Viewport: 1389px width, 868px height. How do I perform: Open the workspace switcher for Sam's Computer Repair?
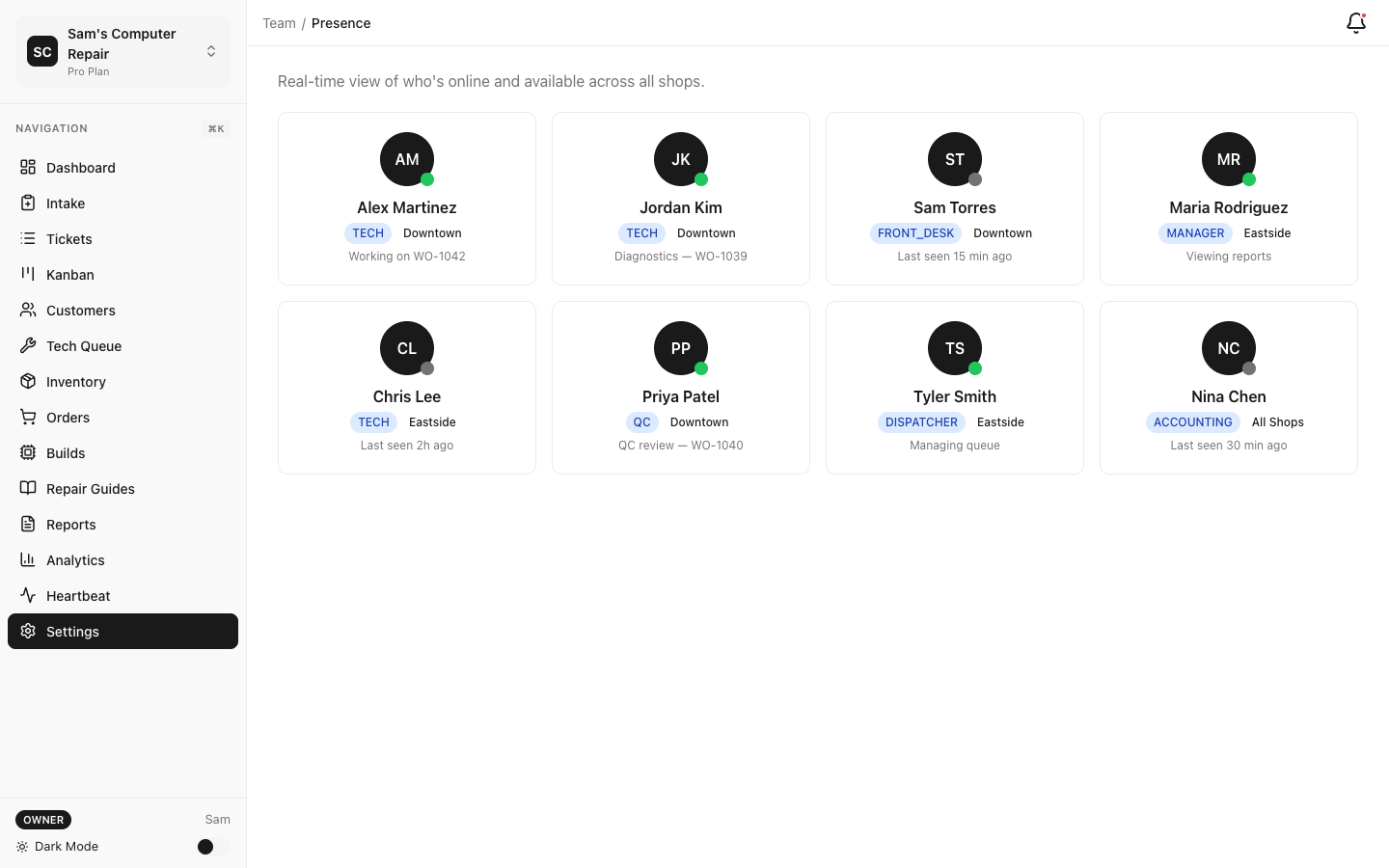point(210,51)
